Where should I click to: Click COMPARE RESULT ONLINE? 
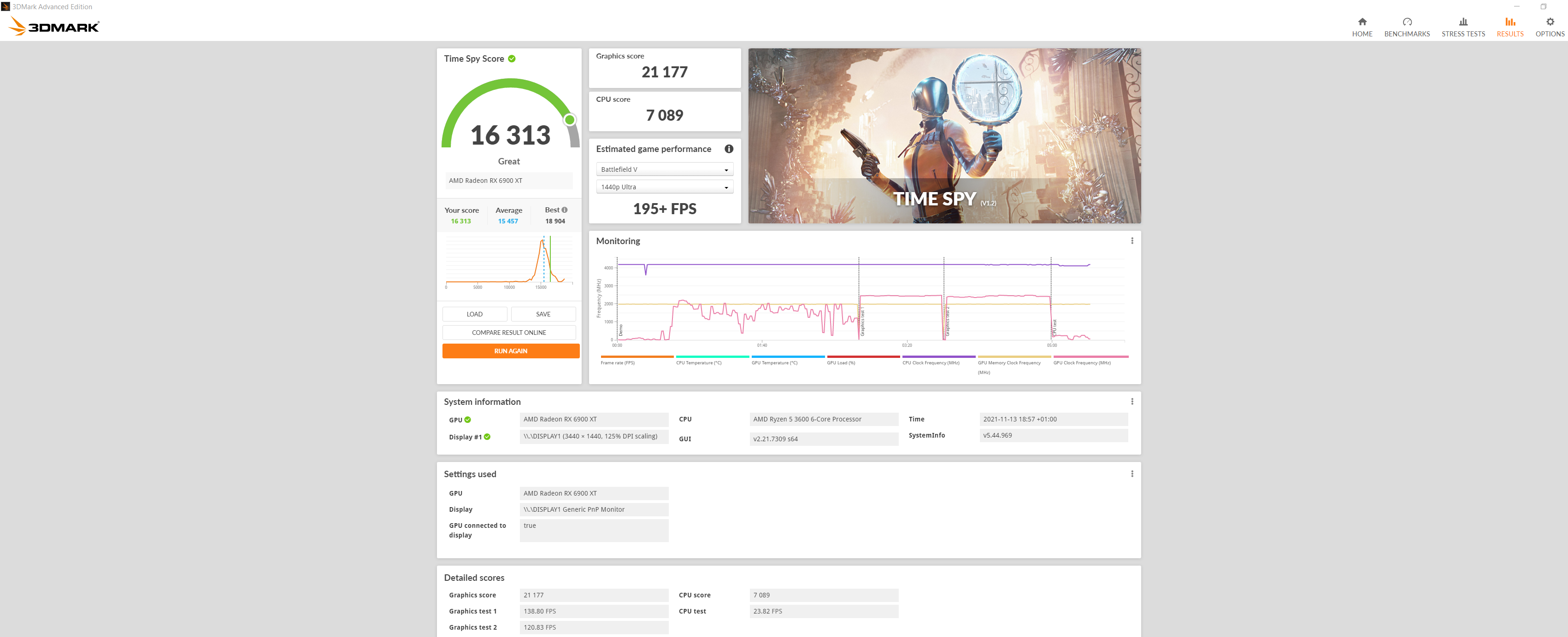[x=509, y=332]
